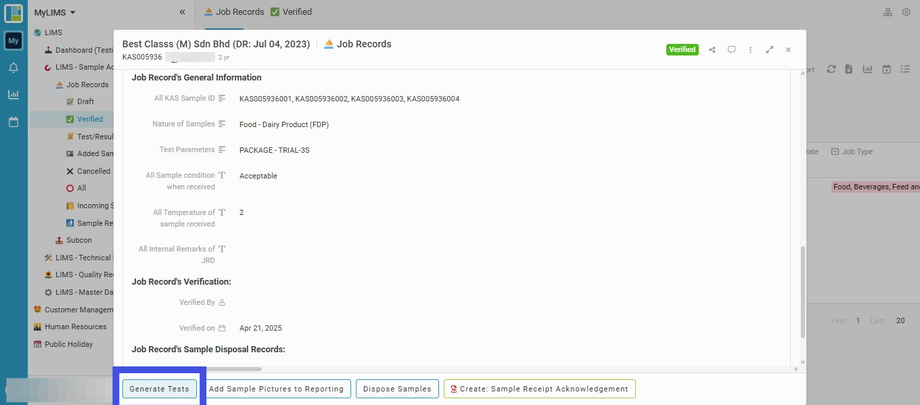Open LIMS - Technical in sidebar
The image size is (920, 405).
click(x=79, y=258)
